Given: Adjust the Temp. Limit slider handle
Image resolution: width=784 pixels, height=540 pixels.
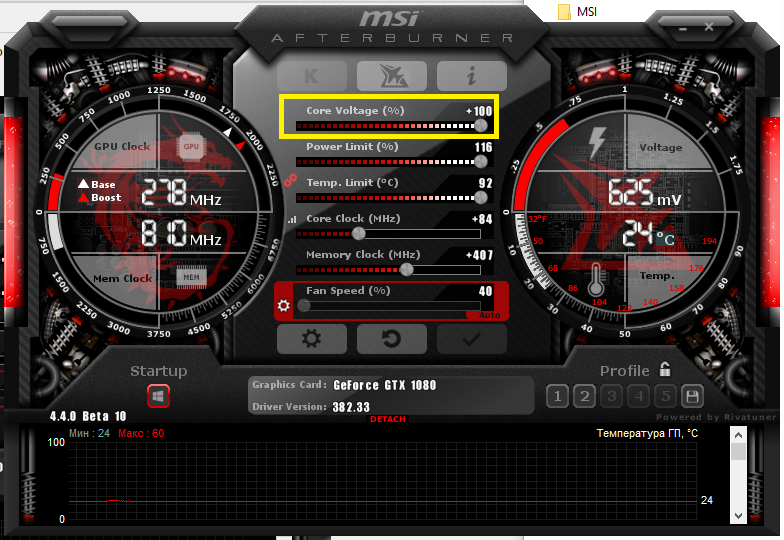Looking at the screenshot, I should (x=480, y=198).
